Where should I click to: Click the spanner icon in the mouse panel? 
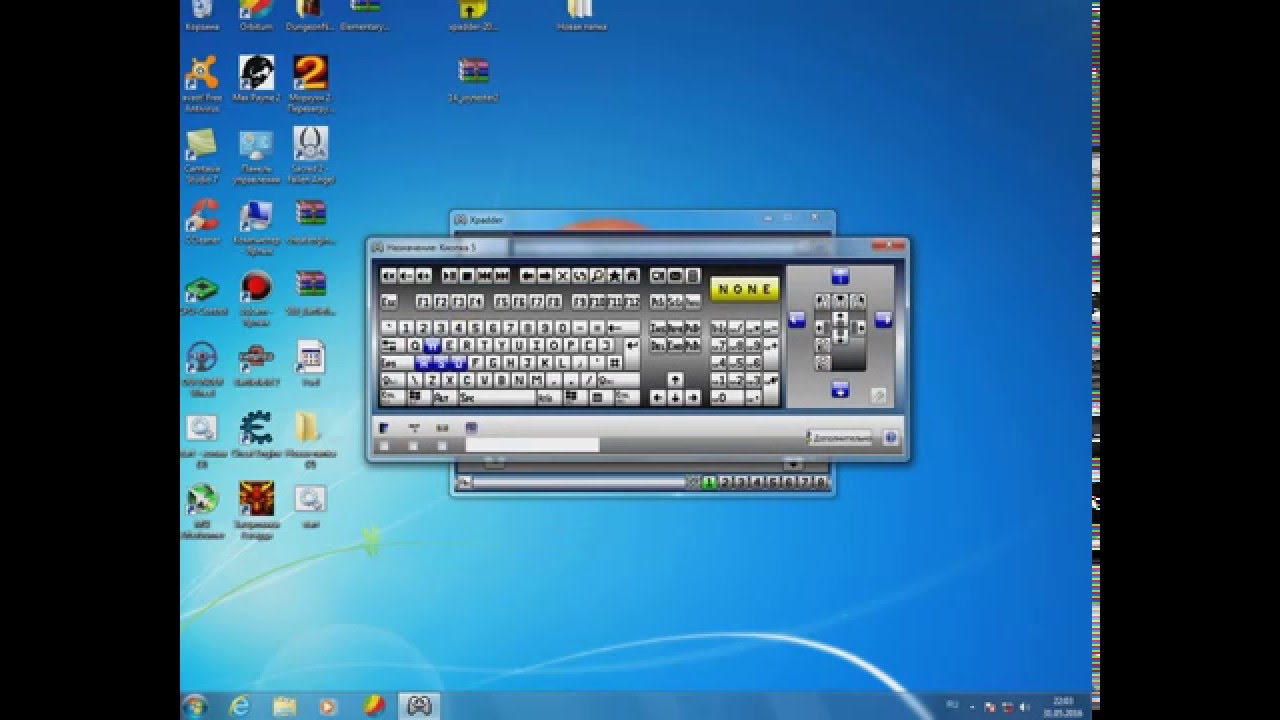coord(878,395)
